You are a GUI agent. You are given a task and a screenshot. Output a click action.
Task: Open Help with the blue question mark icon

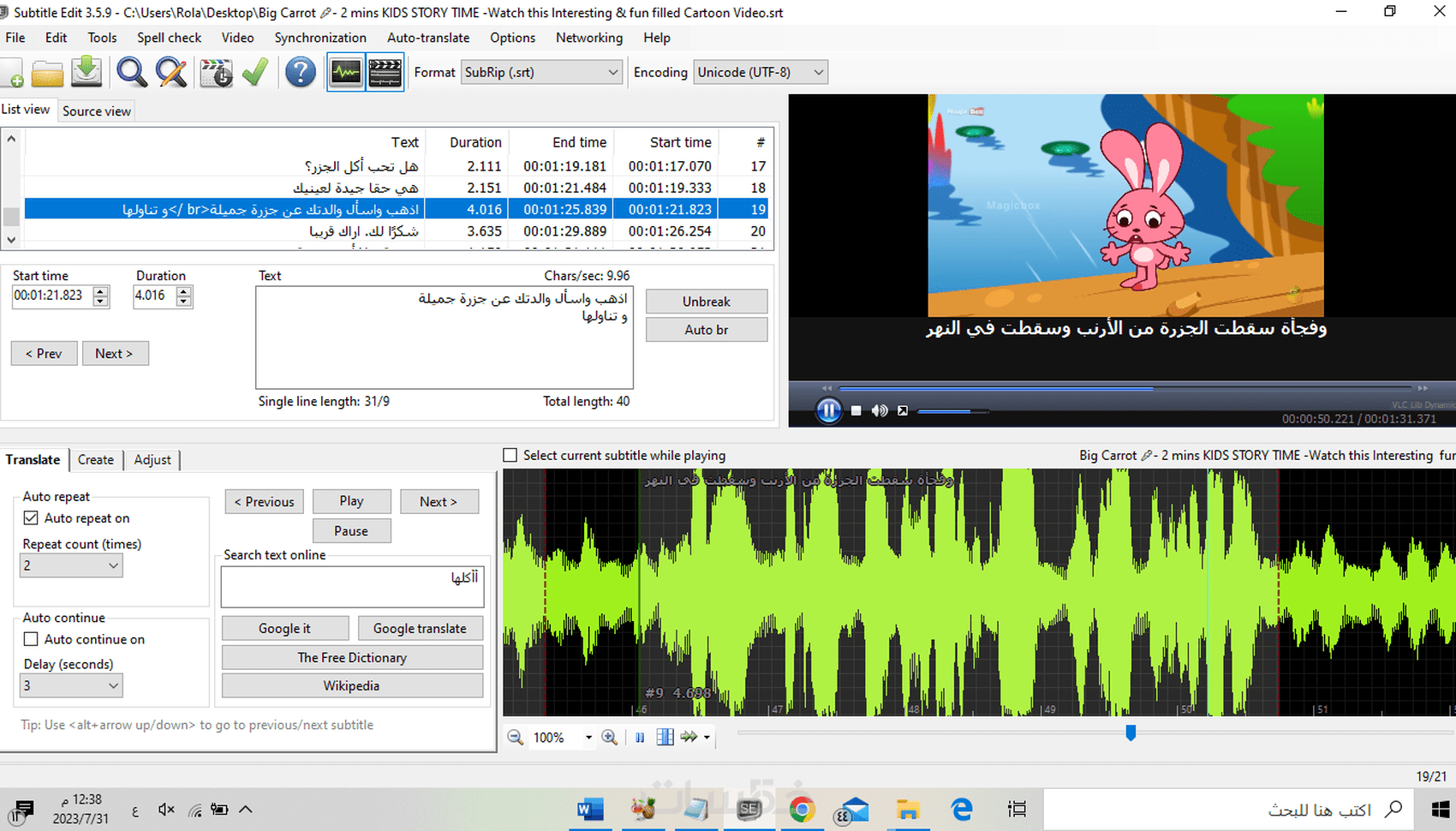pyautogui.click(x=301, y=73)
